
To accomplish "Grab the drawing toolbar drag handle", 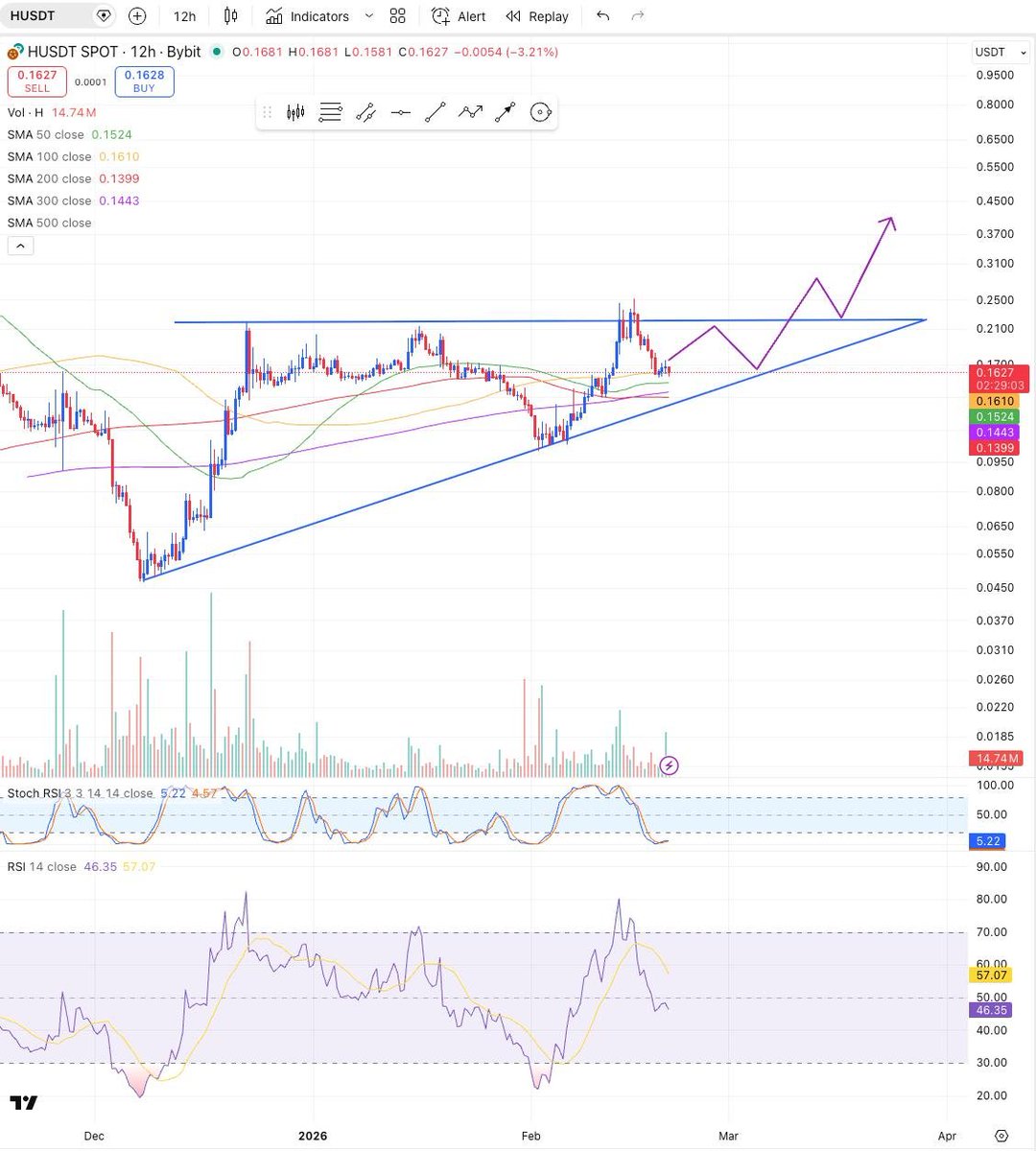I will [268, 113].
